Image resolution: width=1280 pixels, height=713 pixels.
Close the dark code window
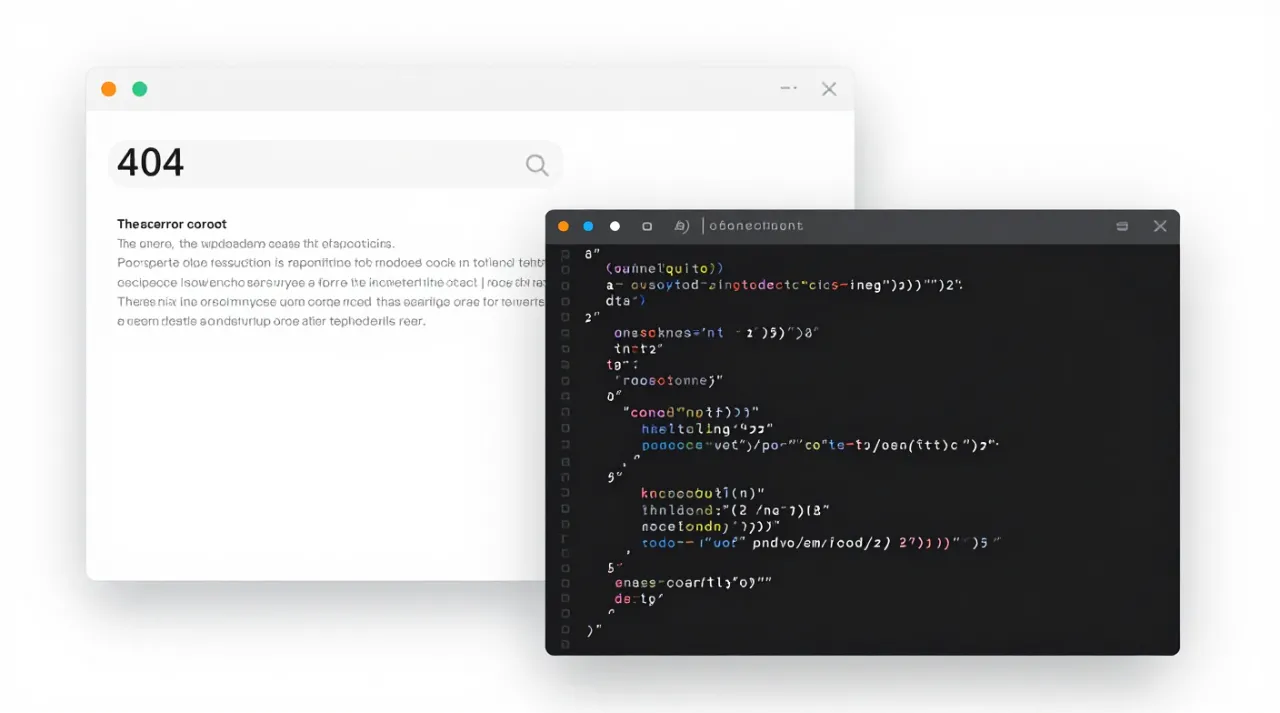pos(1160,226)
